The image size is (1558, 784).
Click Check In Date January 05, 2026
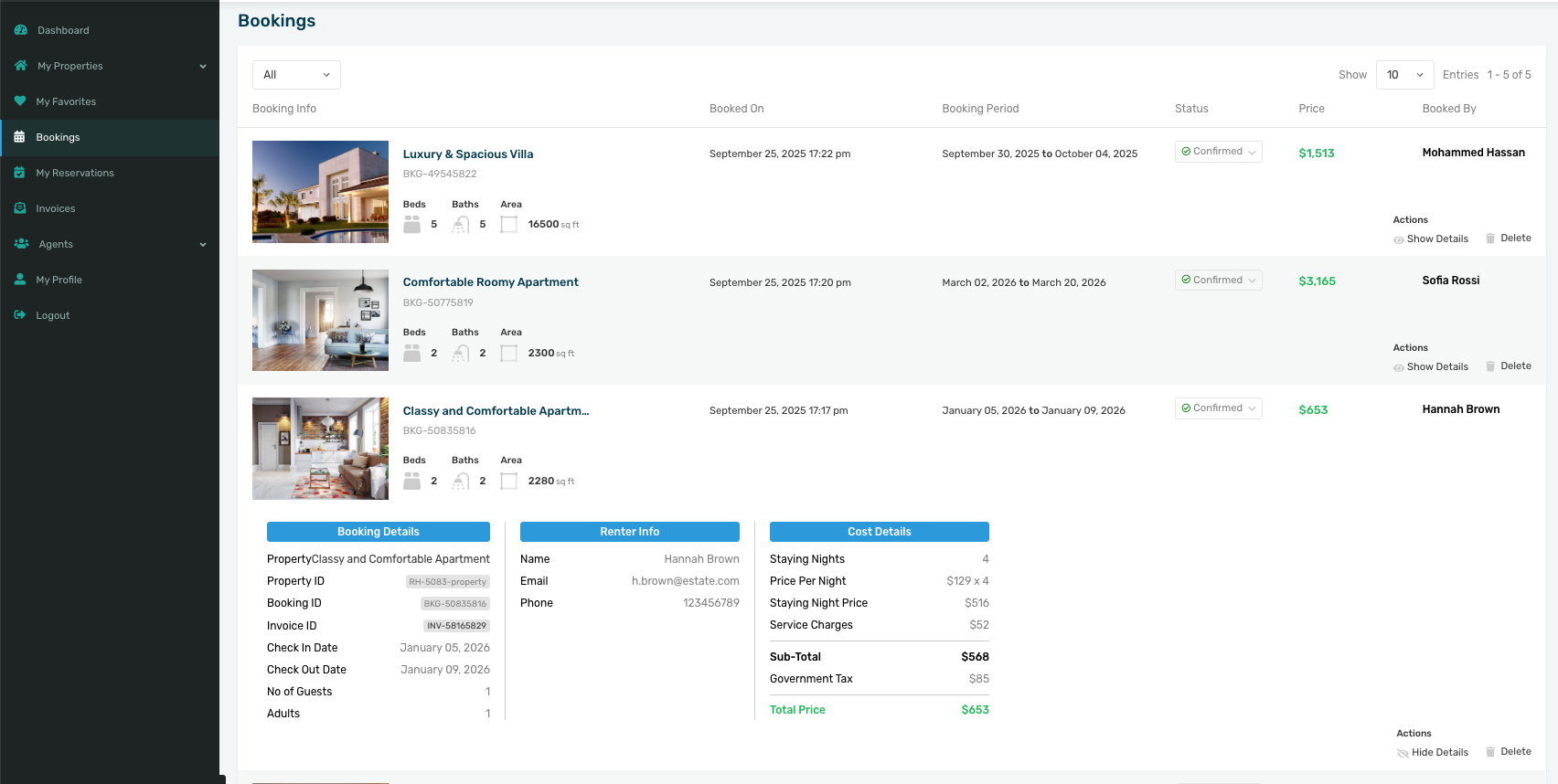tap(445, 648)
